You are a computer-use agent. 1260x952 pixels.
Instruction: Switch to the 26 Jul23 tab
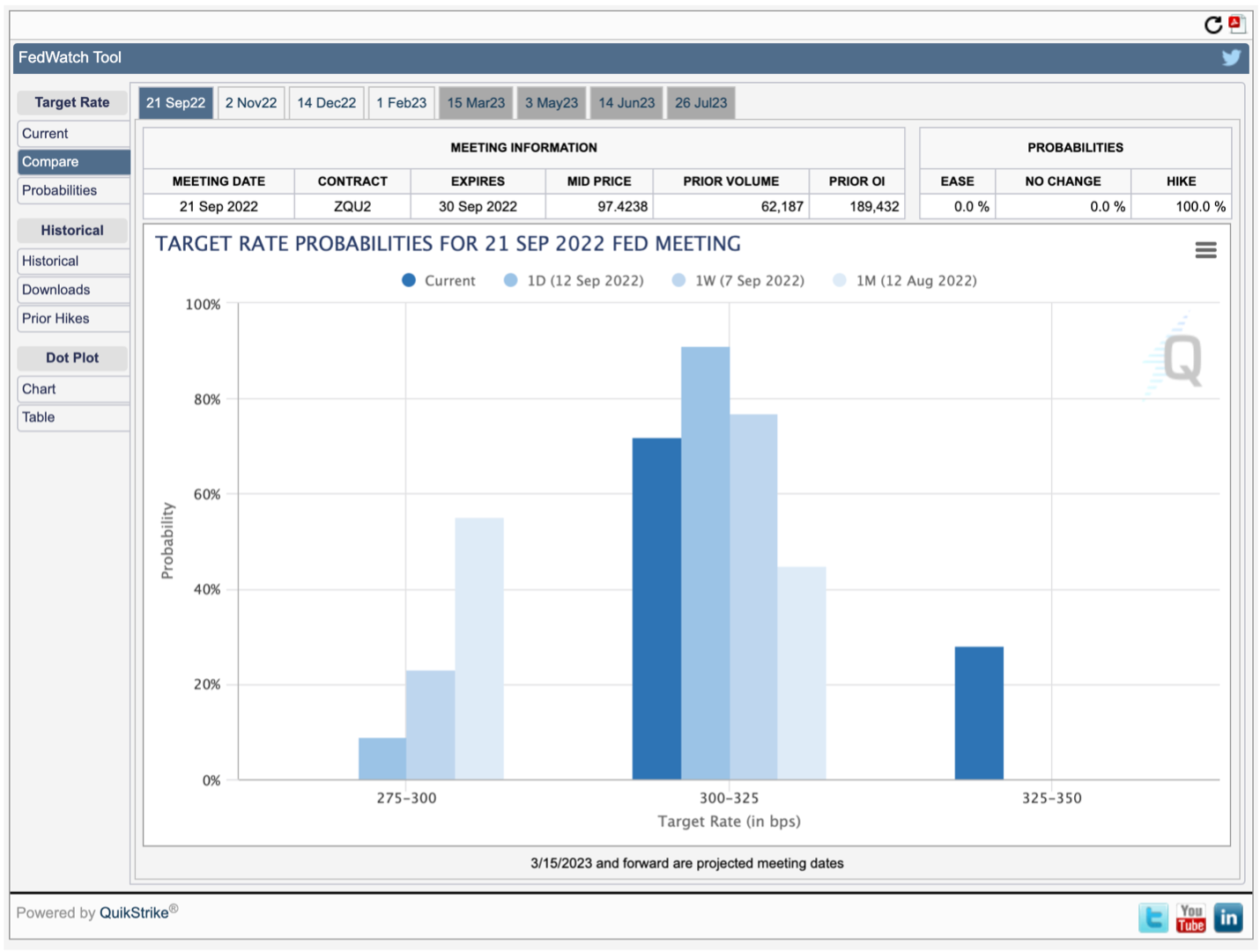coord(701,103)
